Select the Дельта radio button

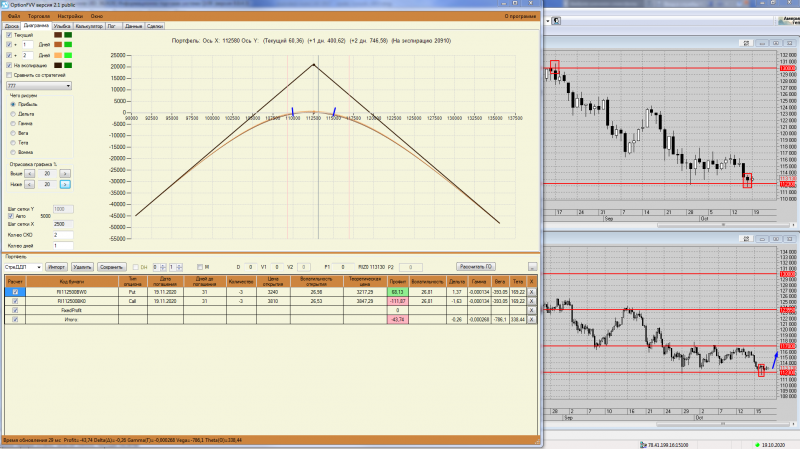pos(13,114)
